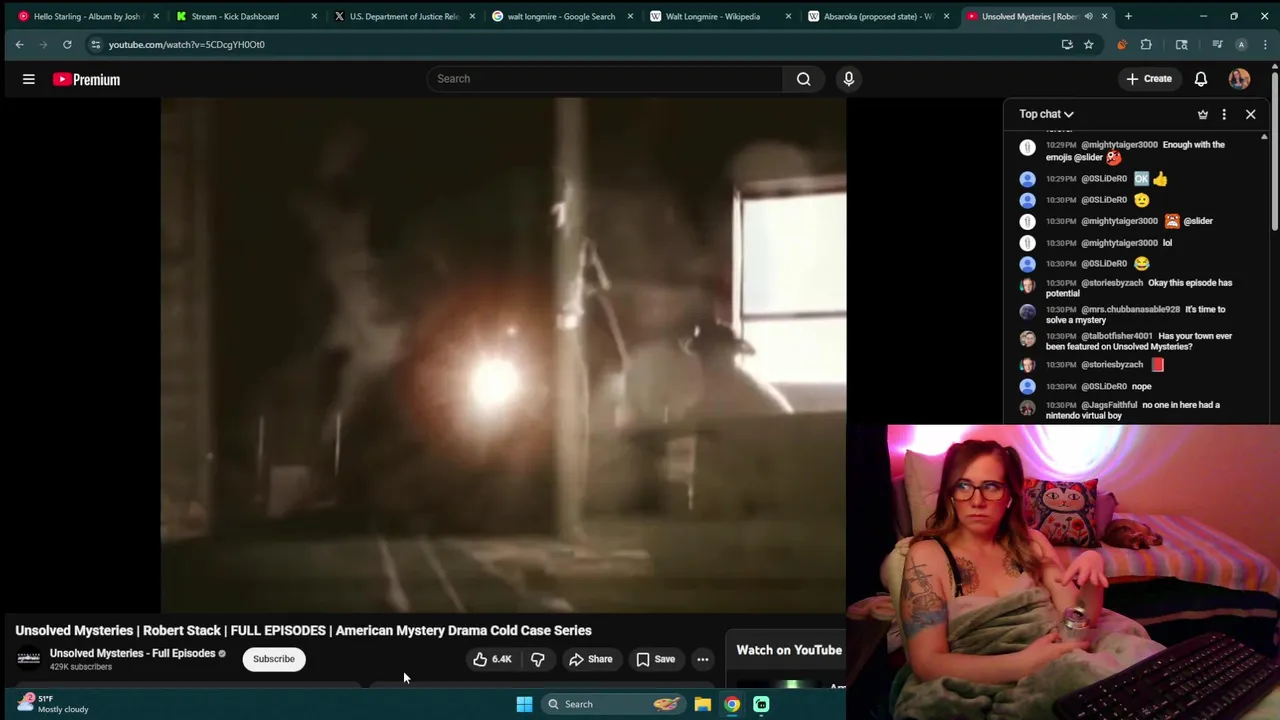Start voice search with microphone
Screen dimensions: 1280x720
pos(849,79)
